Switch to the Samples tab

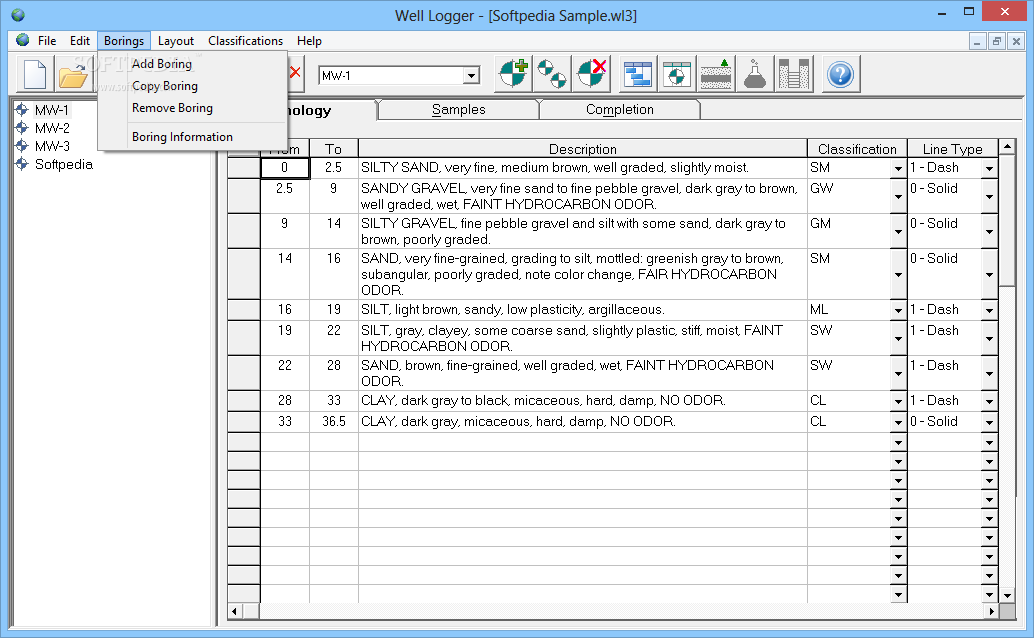click(458, 110)
